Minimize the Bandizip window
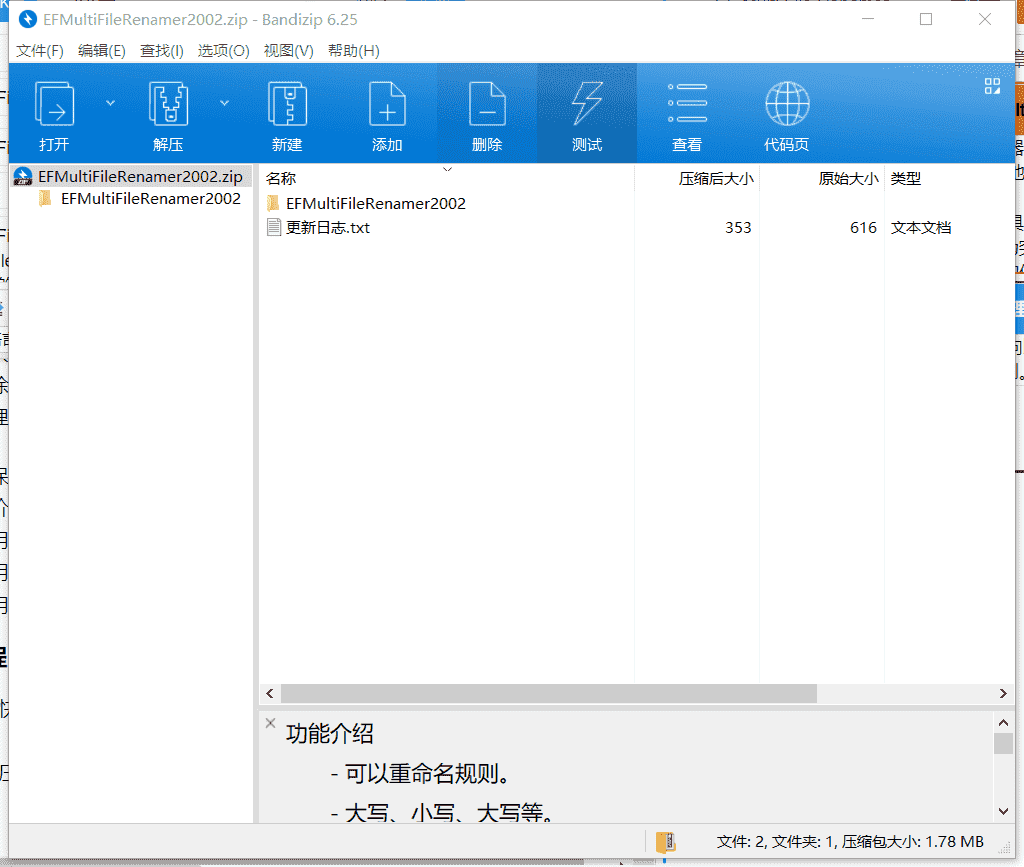Image resolution: width=1024 pixels, height=867 pixels. [x=868, y=20]
